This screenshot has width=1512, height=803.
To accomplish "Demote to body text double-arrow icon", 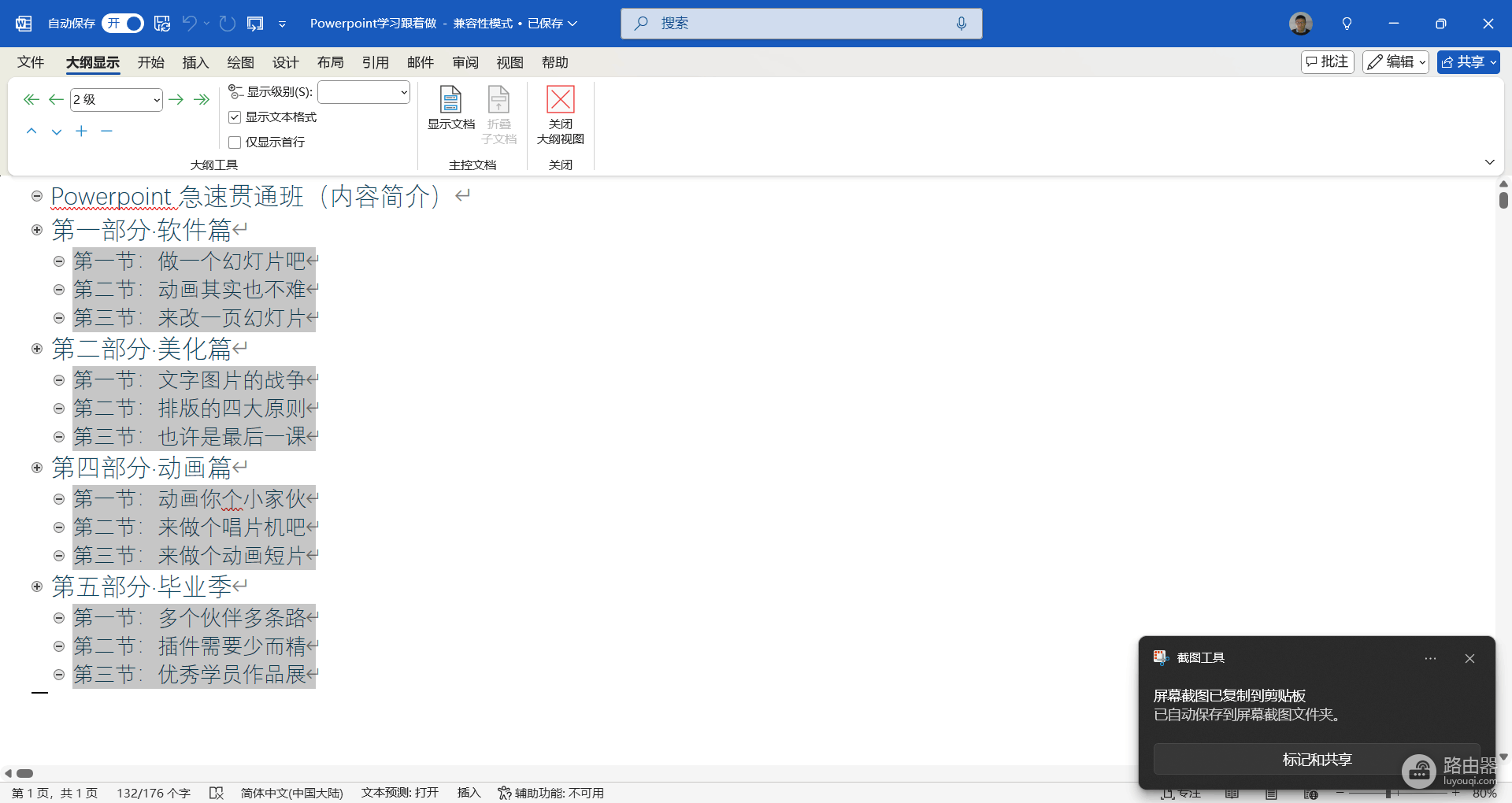I will (202, 99).
